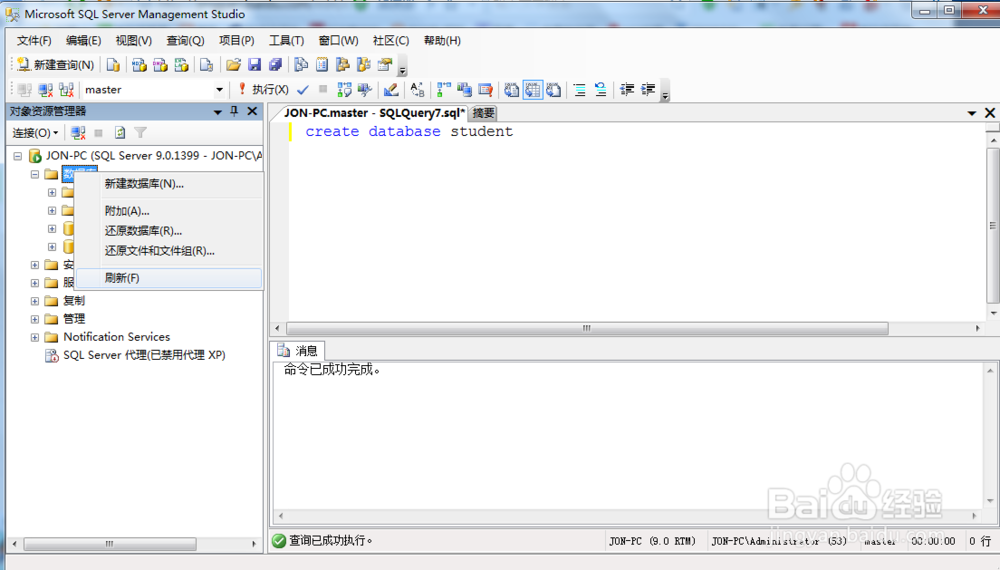Select the 消息 messages tab
Image resolution: width=1000 pixels, height=570 pixels.
click(x=298, y=351)
